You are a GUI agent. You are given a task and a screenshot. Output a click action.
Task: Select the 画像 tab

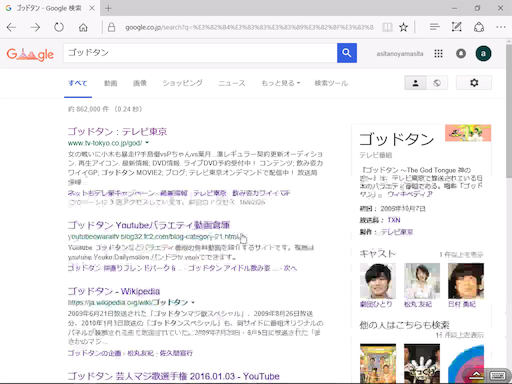pyautogui.click(x=140, y=83)
